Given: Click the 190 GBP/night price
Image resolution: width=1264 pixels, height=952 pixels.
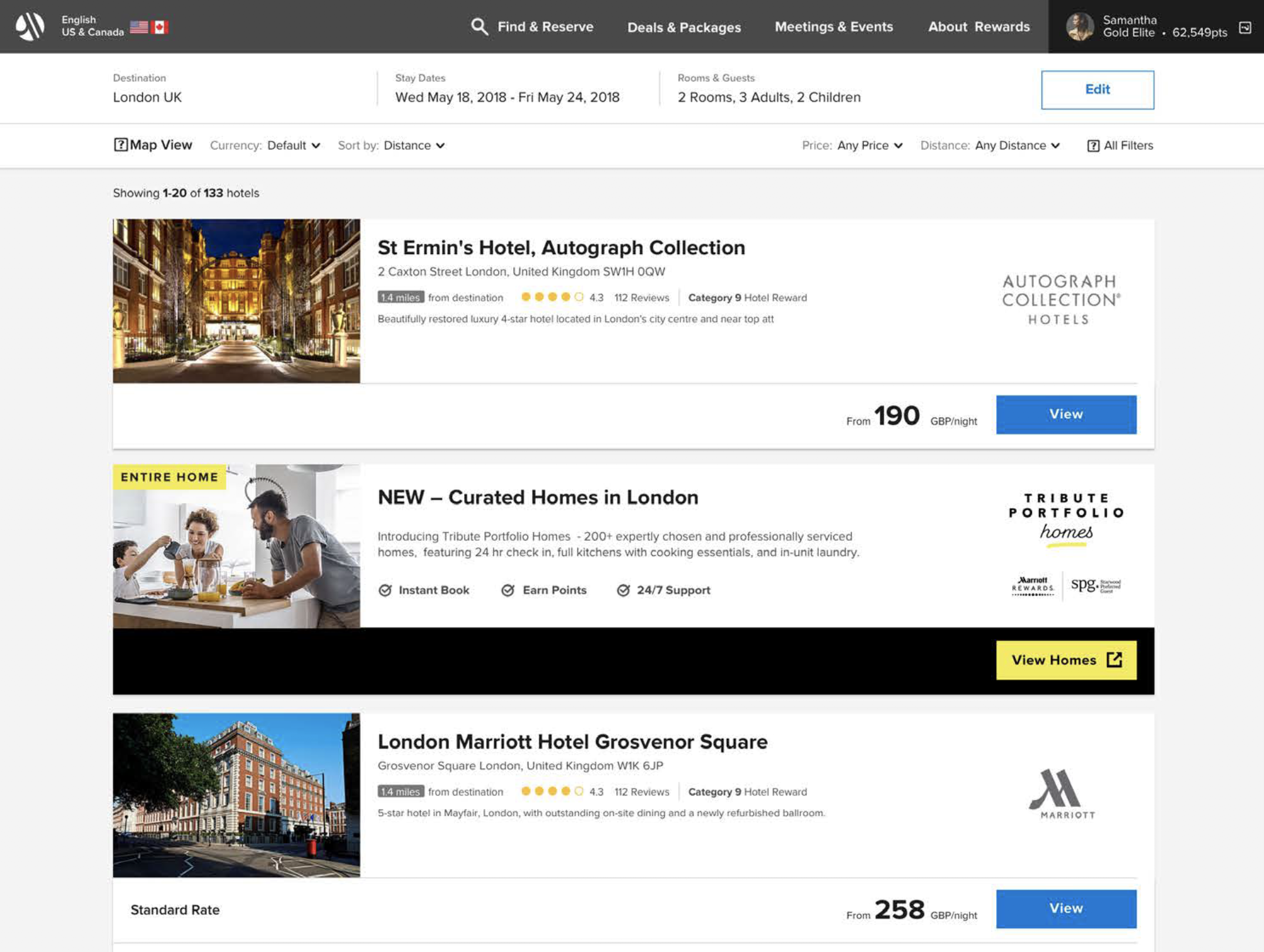Looking at the screenshot, I should click(x=911, y=416).
